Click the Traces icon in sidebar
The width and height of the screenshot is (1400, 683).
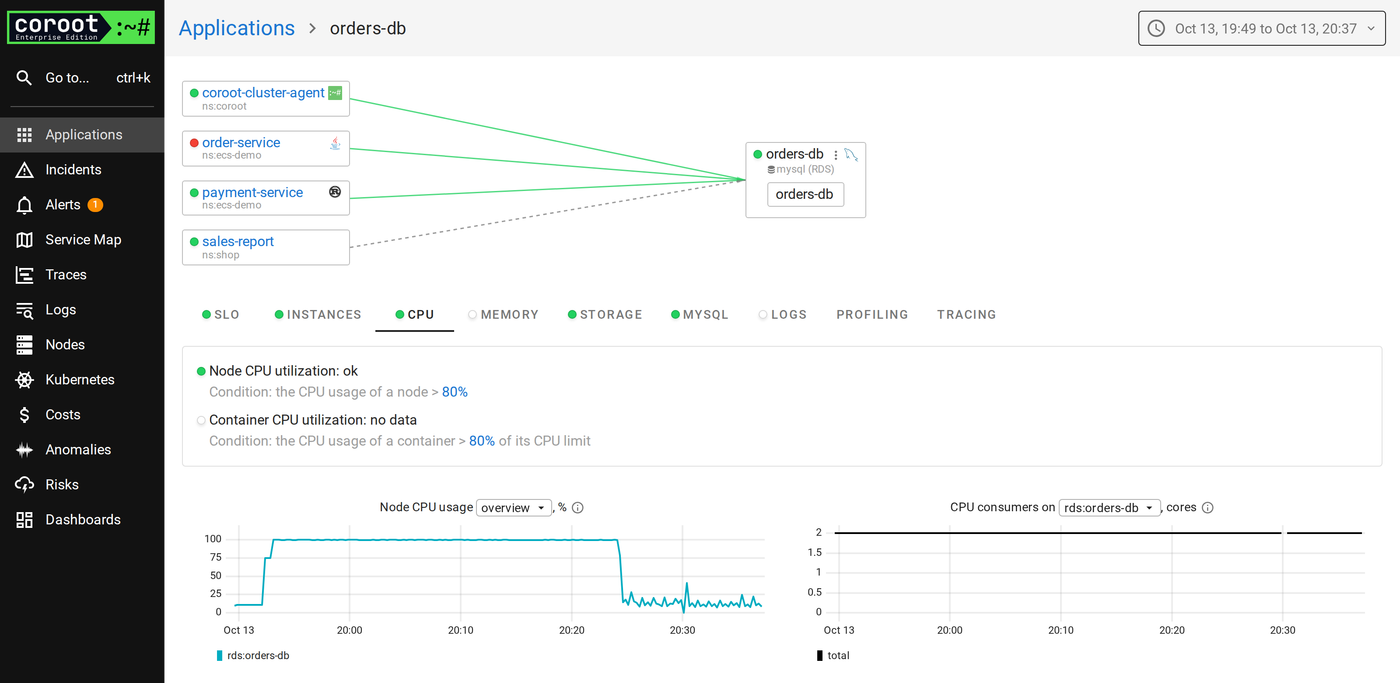point(25,275)
